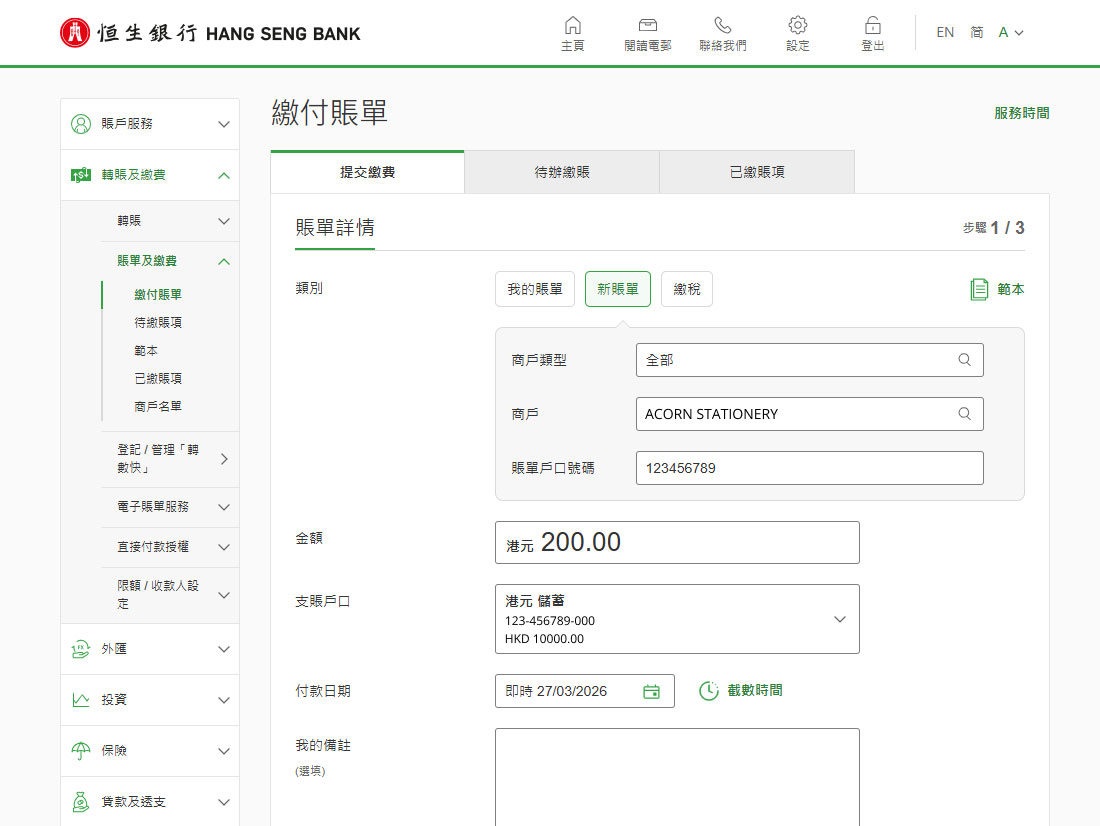Select 繳稅 category option
1100x826 pixels.
(687, 289)
